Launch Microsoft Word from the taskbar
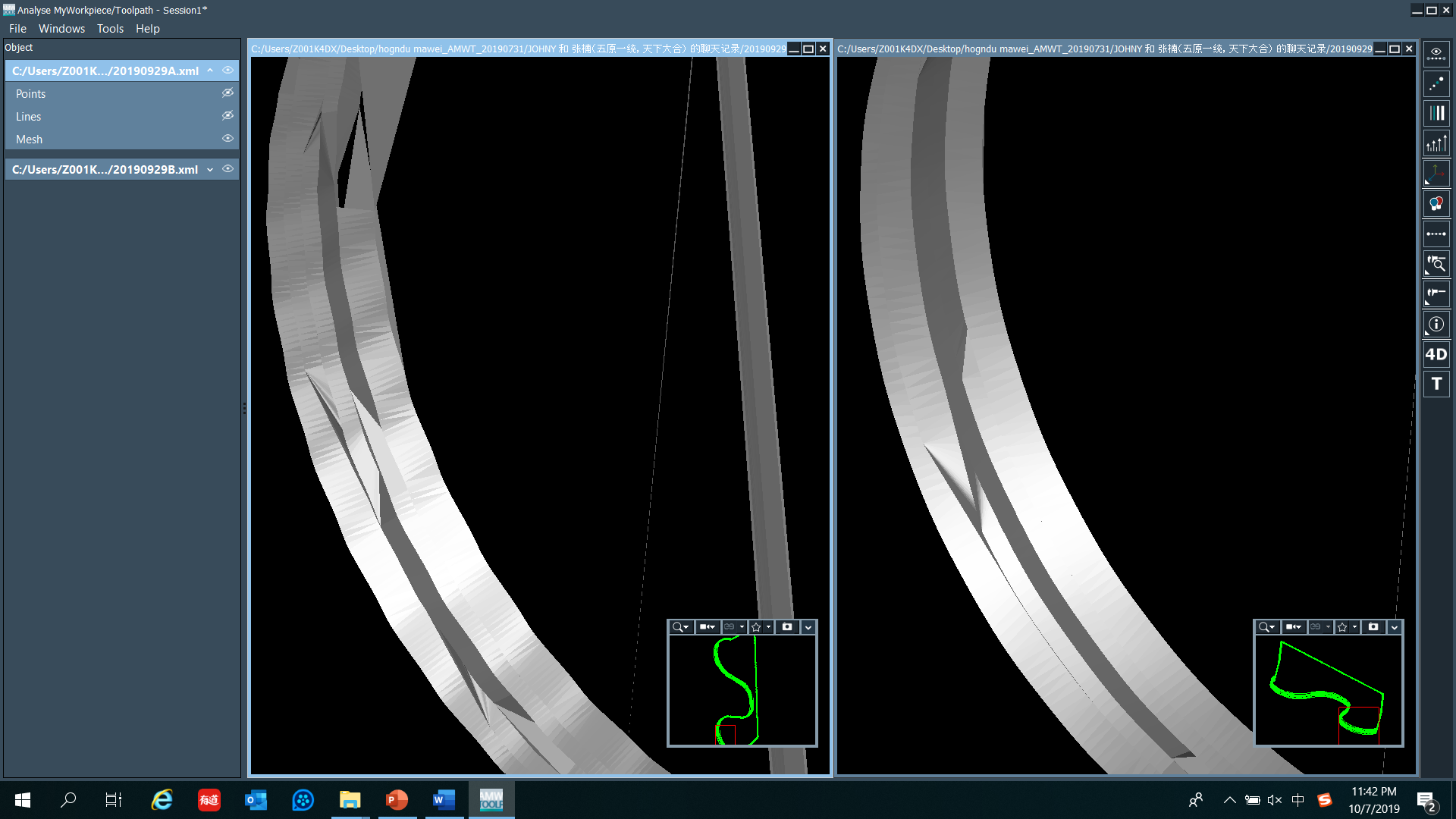 (x=444, y=799)
